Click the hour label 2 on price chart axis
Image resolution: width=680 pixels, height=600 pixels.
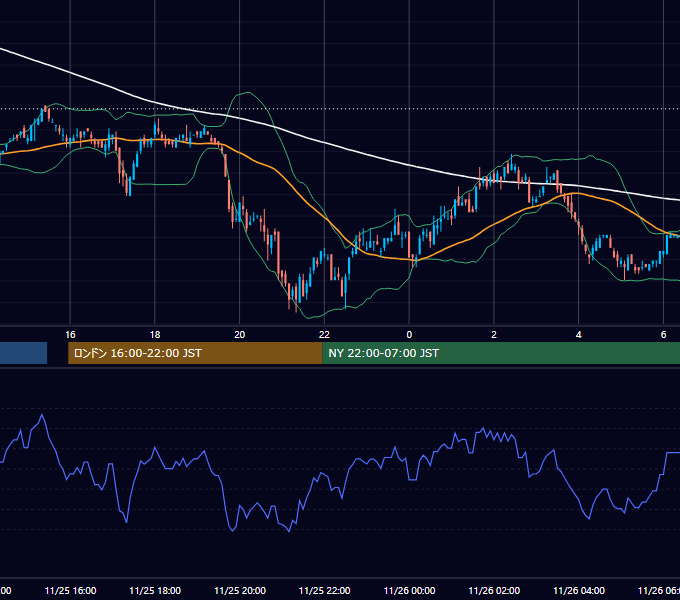coord(494,335)
